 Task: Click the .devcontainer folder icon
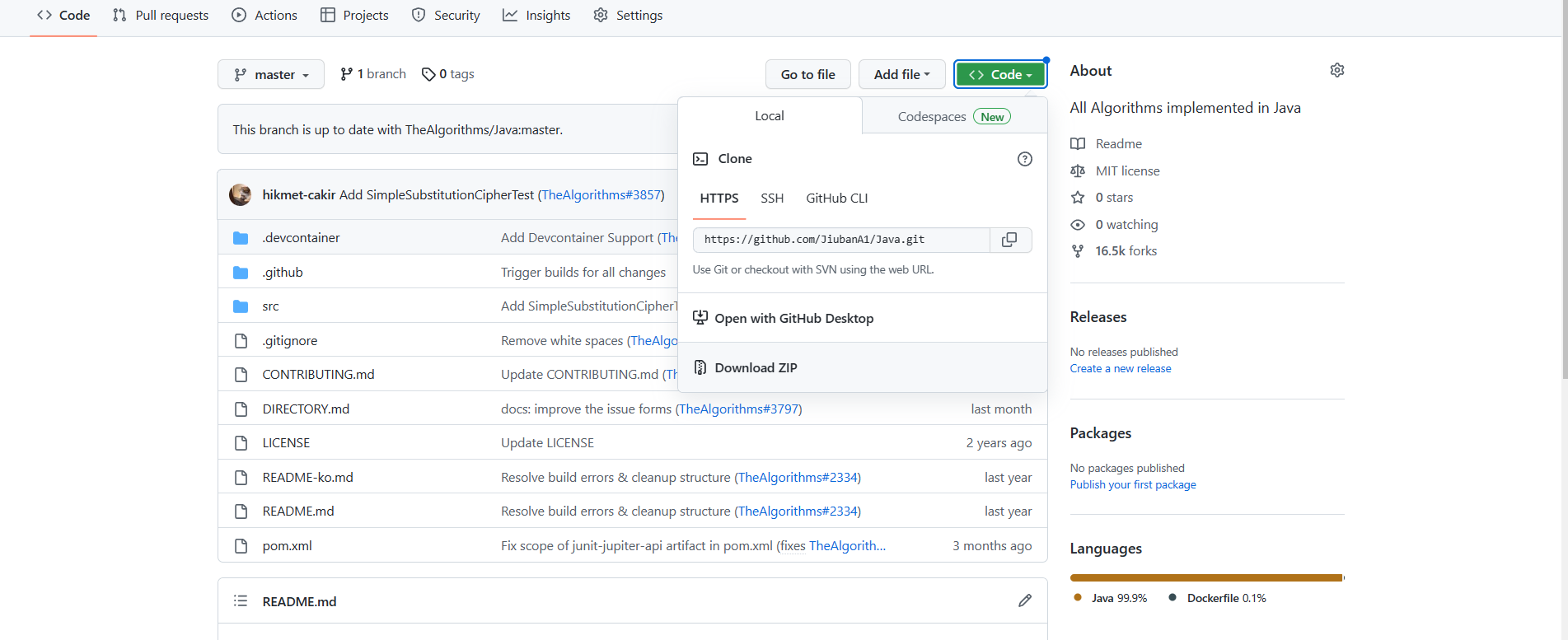[241, 238]
